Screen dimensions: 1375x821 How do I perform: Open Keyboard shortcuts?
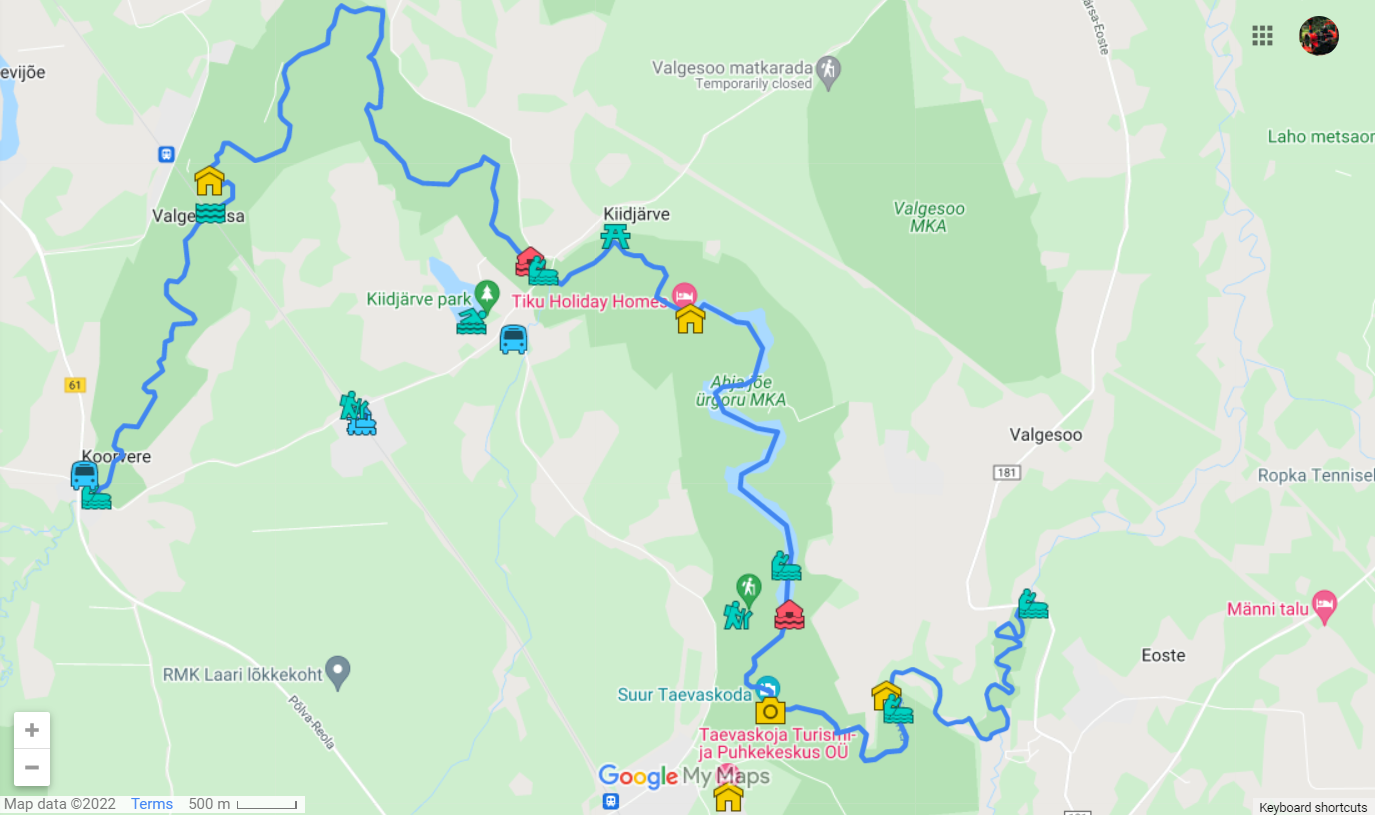pos(1313,807)
